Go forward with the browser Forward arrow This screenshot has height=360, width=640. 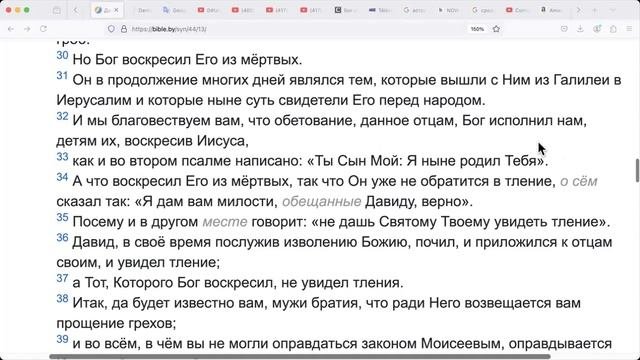point(27,29)
